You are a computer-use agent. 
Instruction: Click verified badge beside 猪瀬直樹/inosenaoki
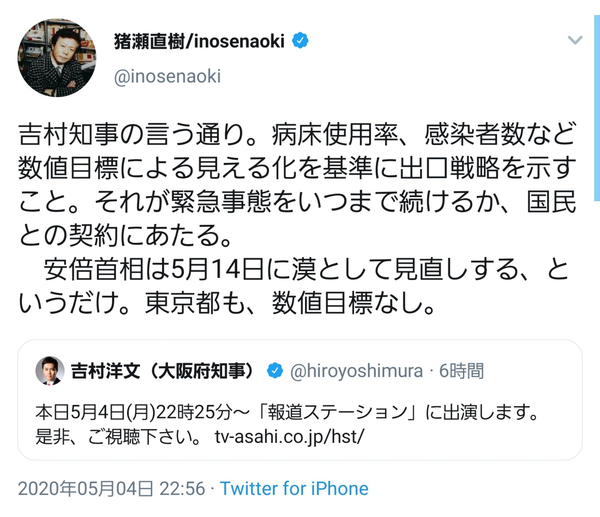click(x=300, y=41)
